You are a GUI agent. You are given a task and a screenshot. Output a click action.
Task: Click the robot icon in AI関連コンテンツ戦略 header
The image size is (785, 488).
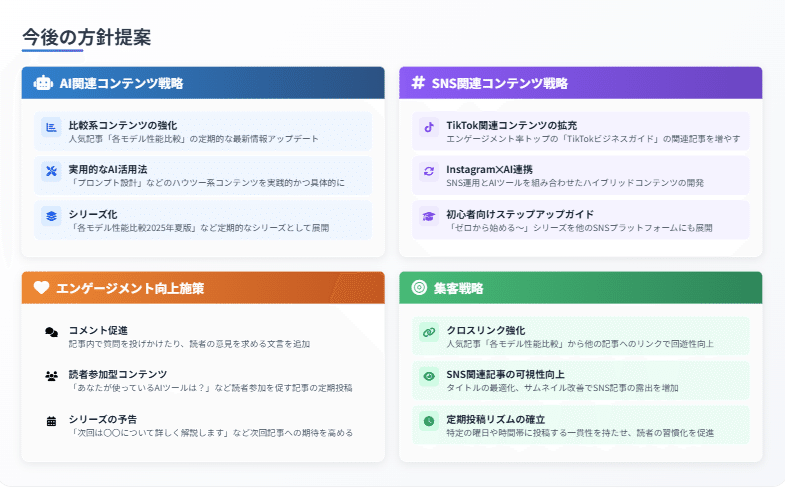point(43,83)
